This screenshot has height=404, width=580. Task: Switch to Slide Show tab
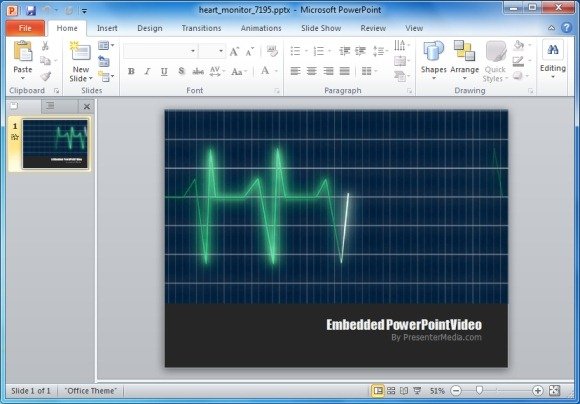pos(321,28)
